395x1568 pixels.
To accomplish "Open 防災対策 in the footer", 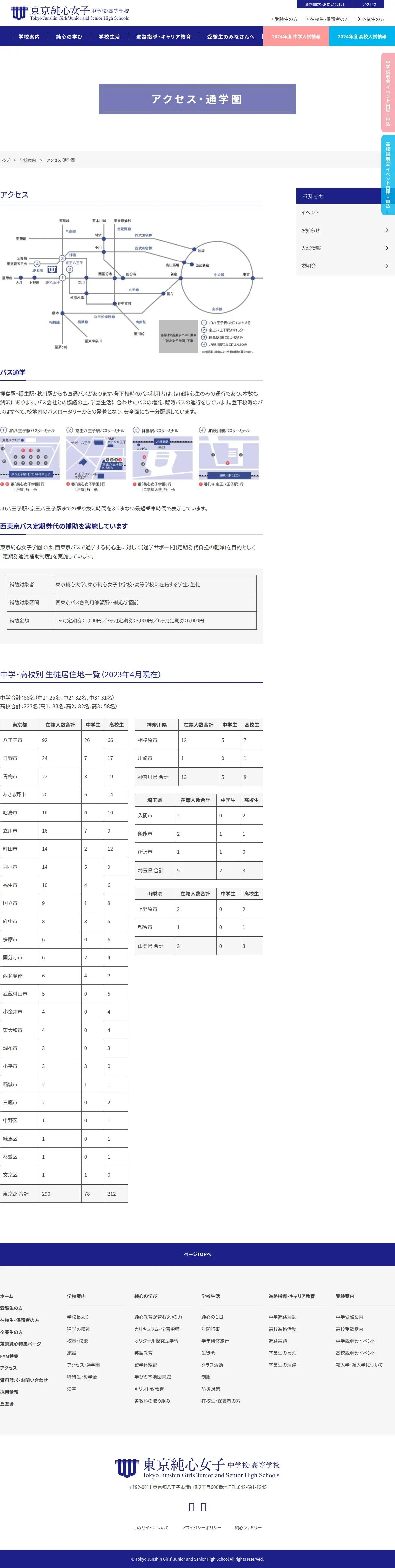I will (211, 1389).
